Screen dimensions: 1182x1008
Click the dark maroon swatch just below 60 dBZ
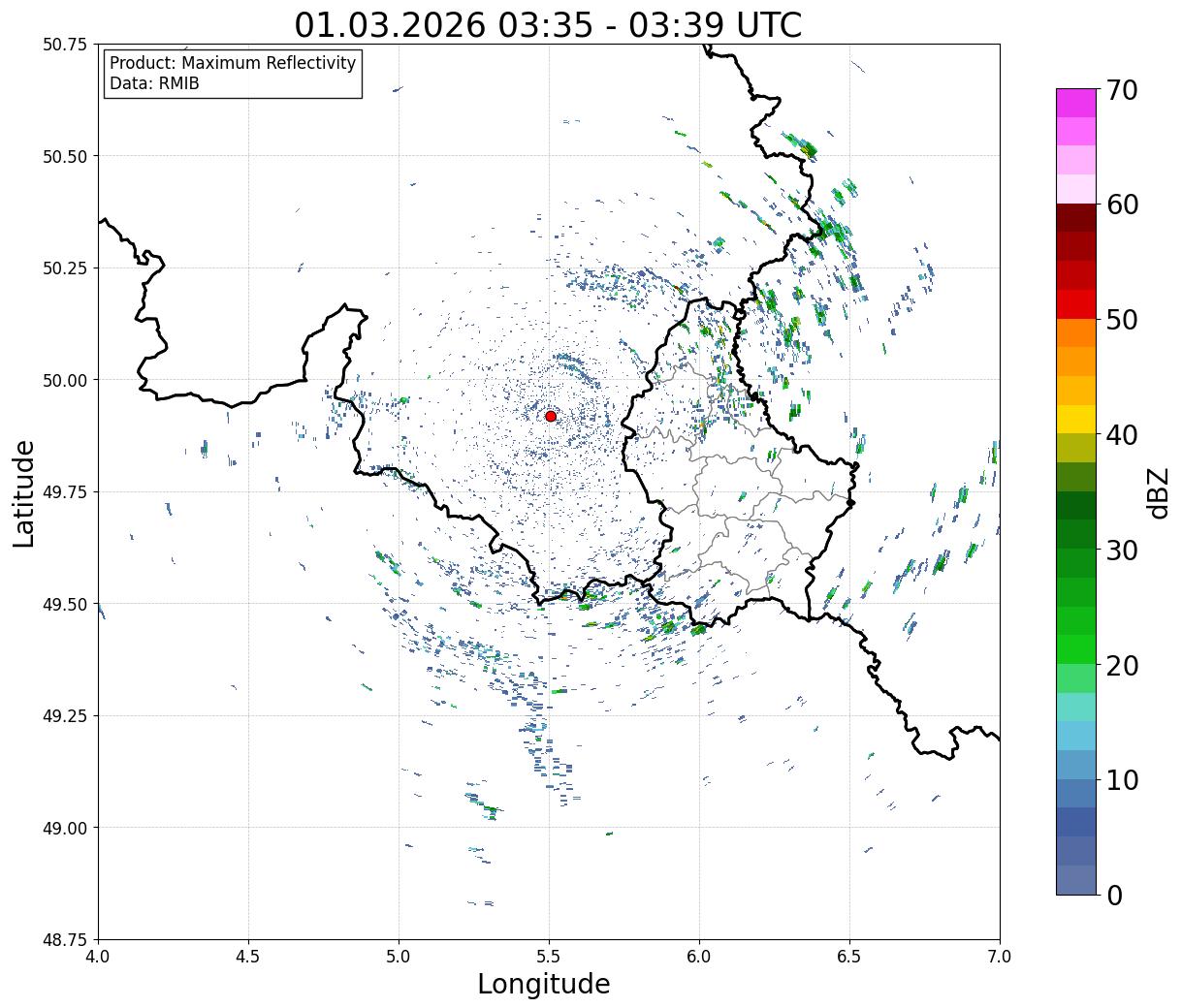tap(1076, 218)
